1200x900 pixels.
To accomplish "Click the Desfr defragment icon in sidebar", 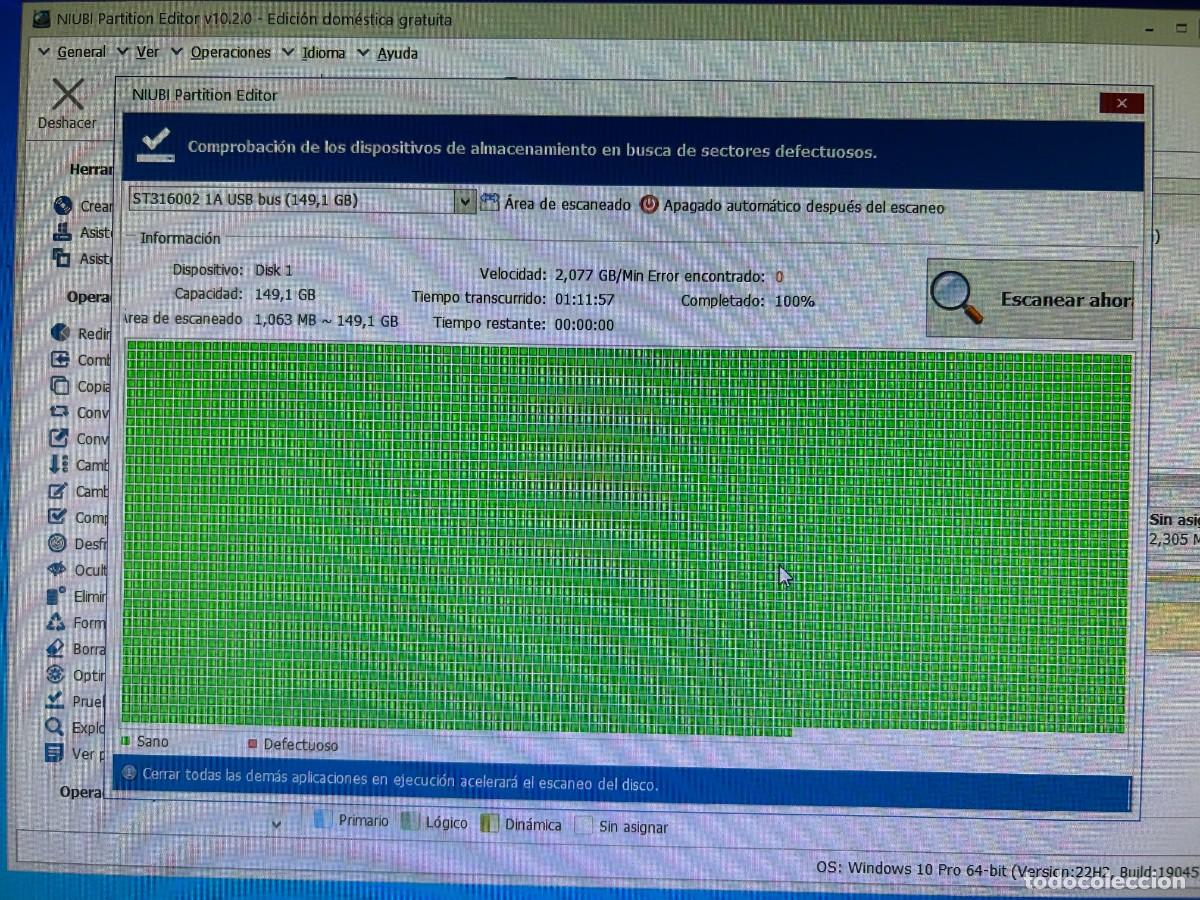I will point(58,544).
